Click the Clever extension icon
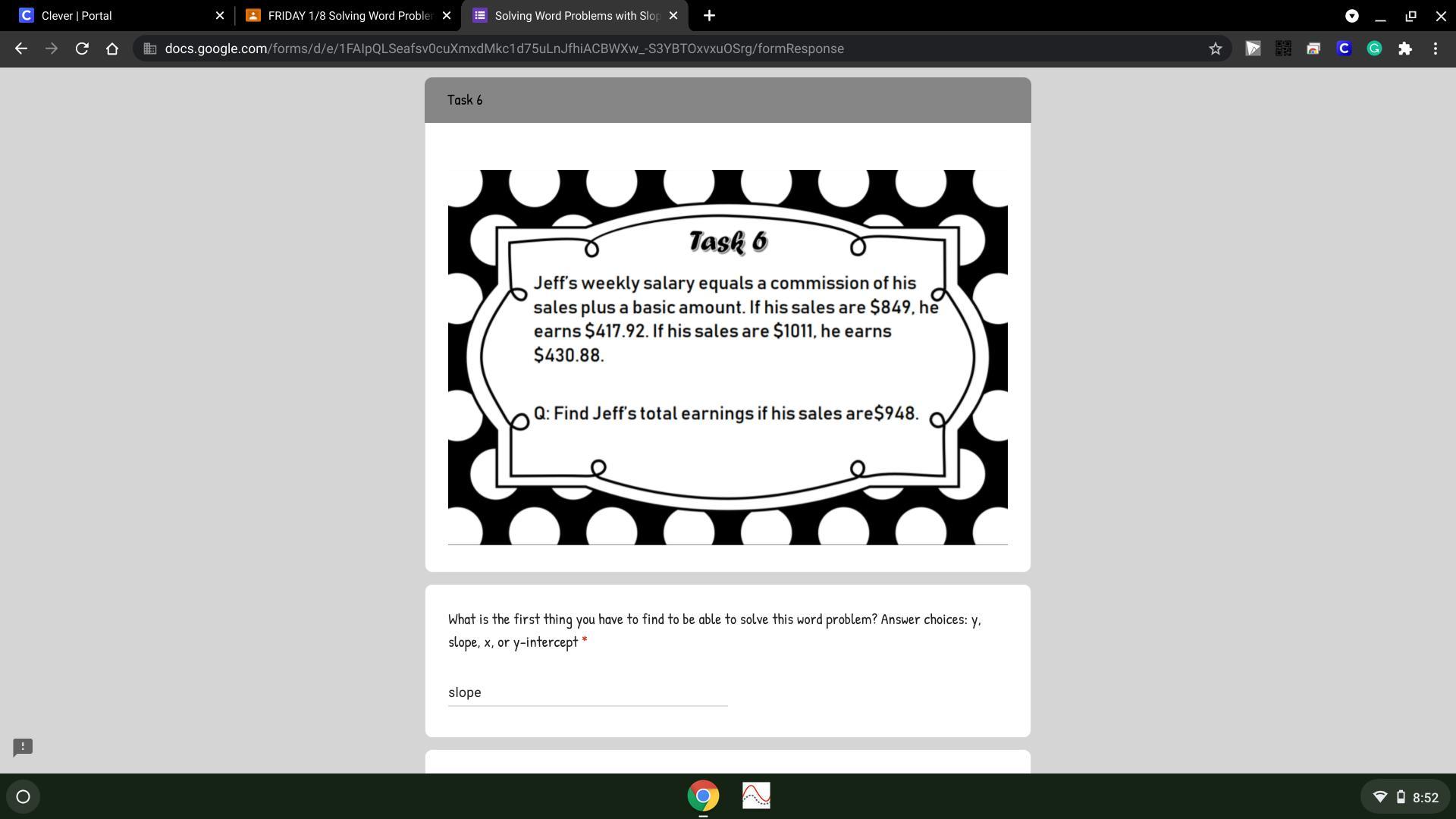This screenshot has width=1456, height=819. coord(1344,49)
